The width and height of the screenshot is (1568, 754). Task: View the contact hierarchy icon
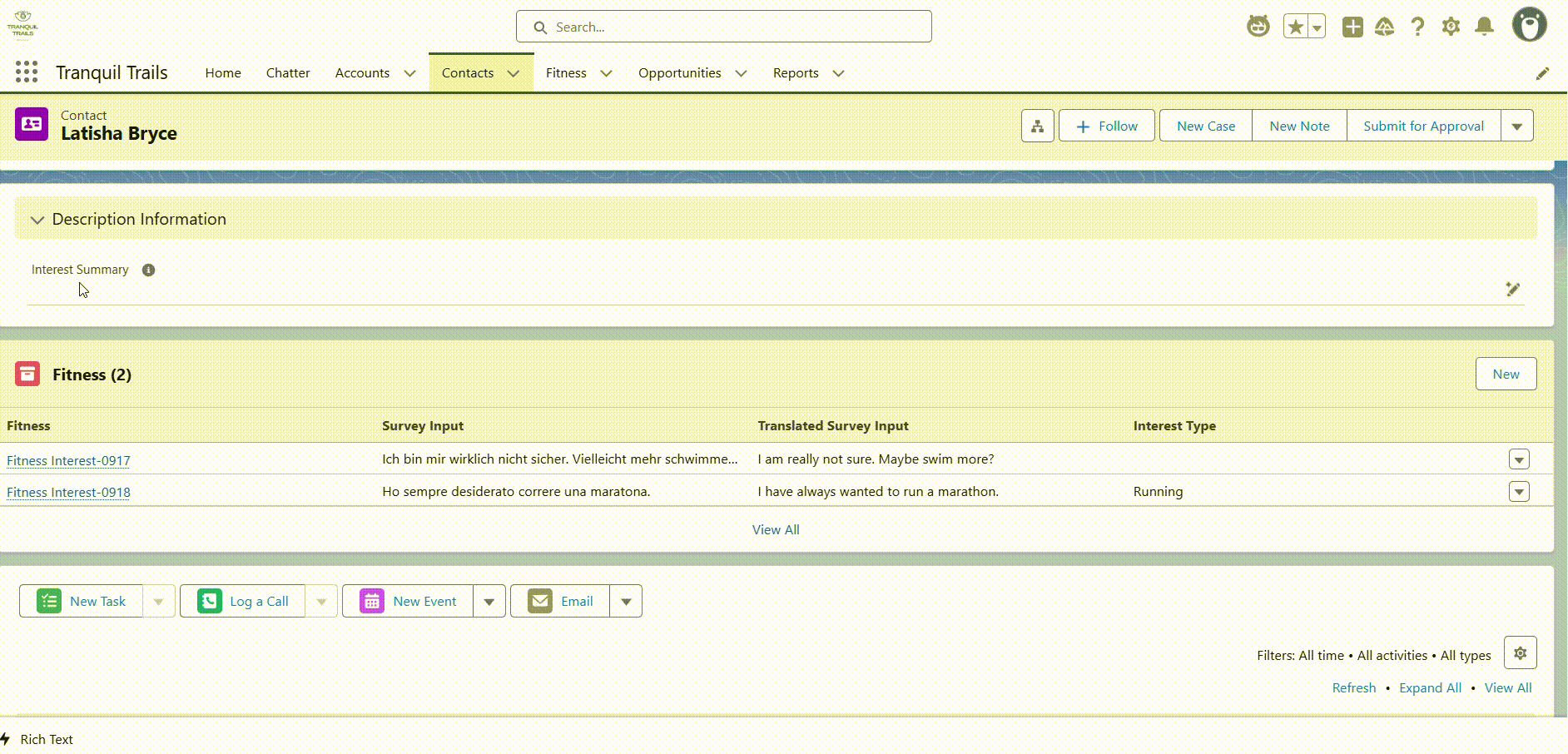click(1037, 126)
